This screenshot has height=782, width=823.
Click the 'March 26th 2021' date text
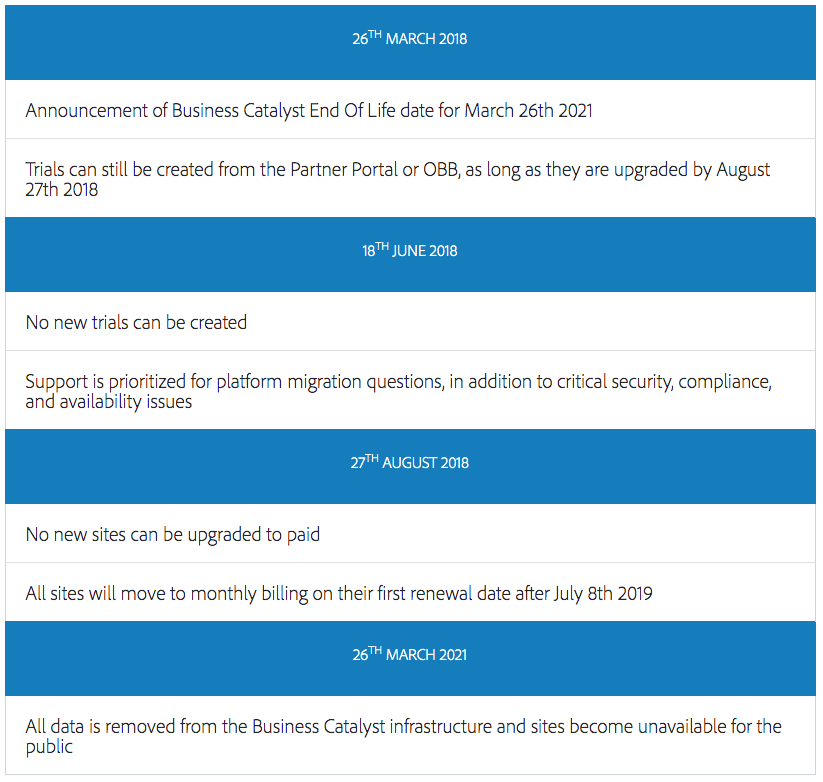[529, 111]
